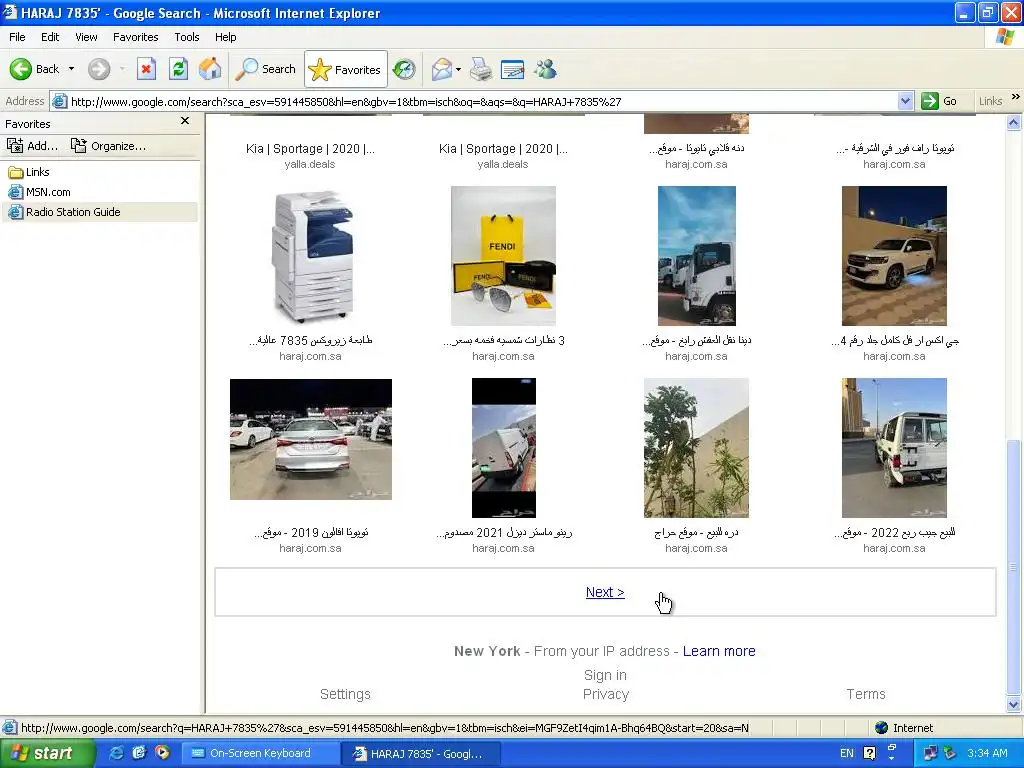Go to Home page icon

click(x=210, y=69)
